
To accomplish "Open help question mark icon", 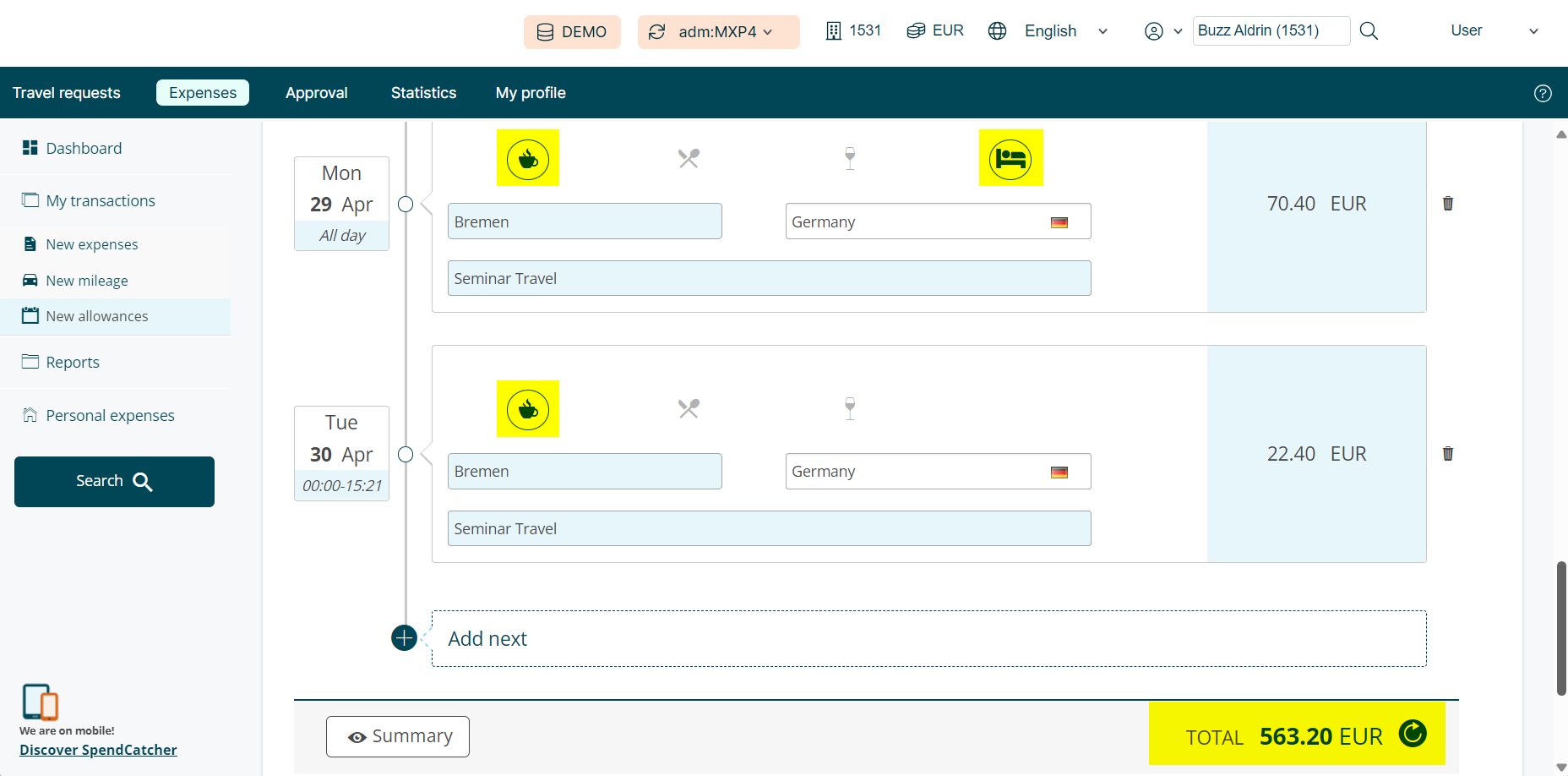I will click(1542, 93).
